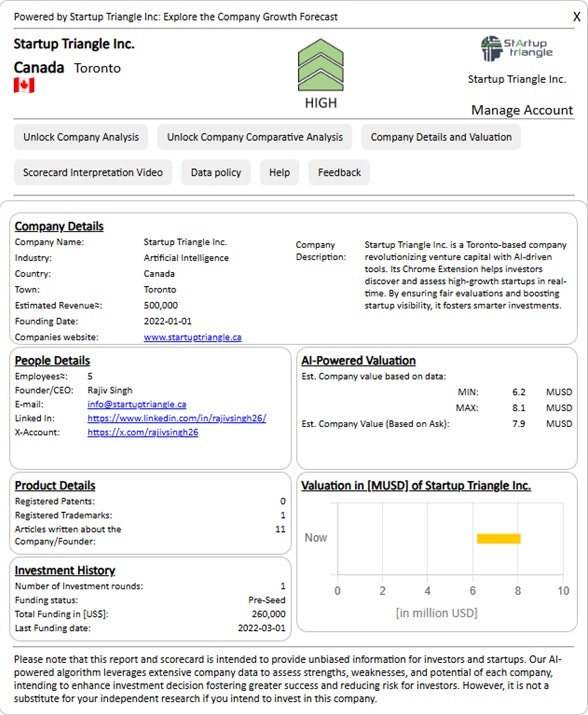Screen dimensions: 588x715
Task: Click the MAX valuation value 8.1
Action: [519, 408]
